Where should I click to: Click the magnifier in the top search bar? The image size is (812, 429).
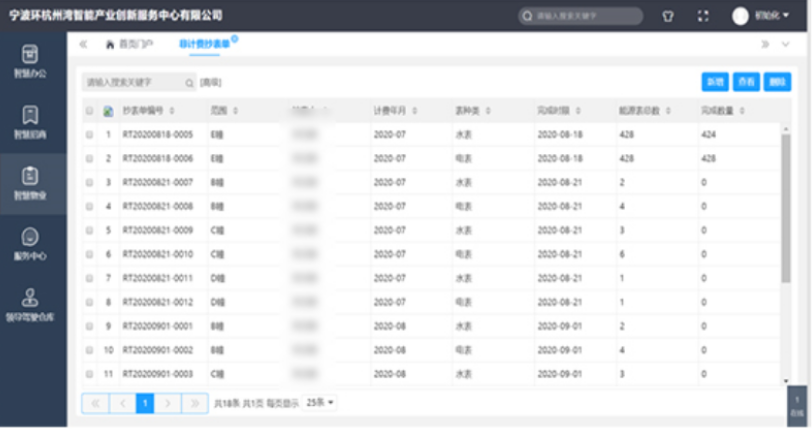point(527,16)
